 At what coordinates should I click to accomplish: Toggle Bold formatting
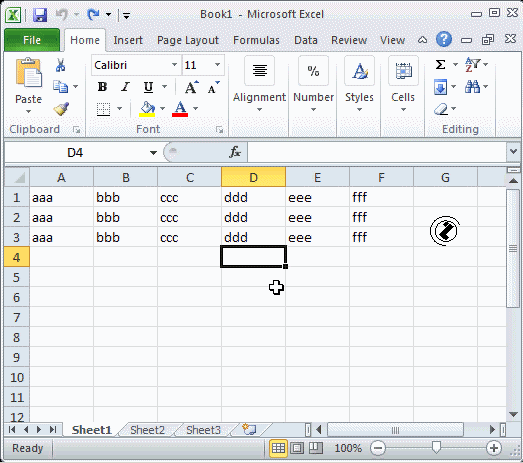(102, 87)
